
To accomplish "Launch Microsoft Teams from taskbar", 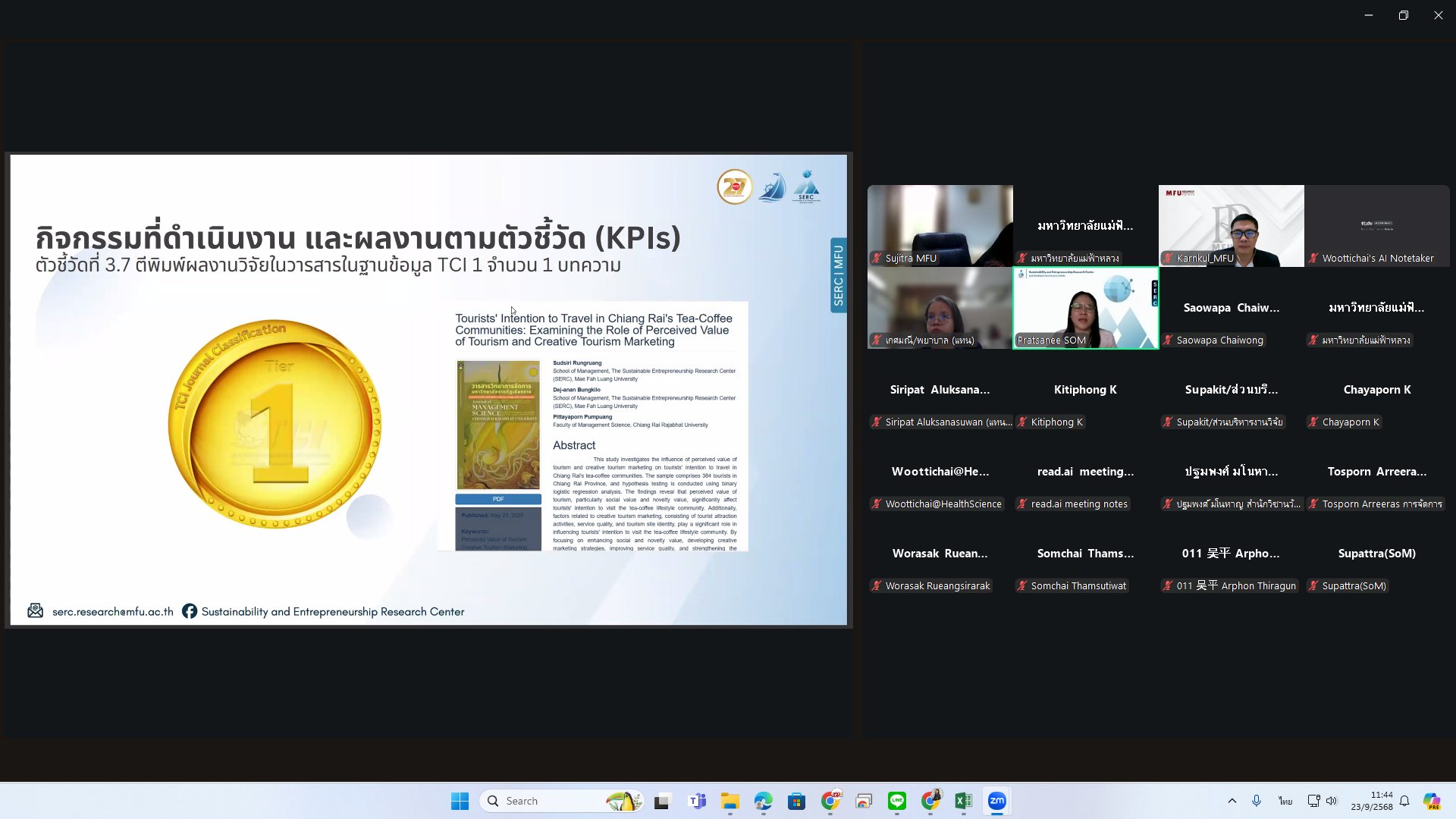I will tap(697, 801).
